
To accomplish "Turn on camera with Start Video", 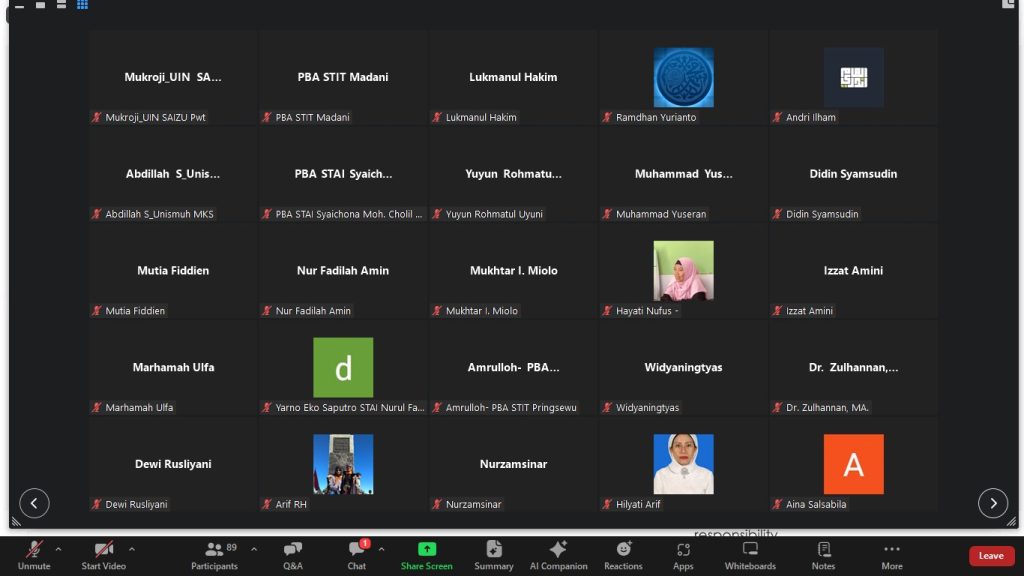I will (103, 555).
